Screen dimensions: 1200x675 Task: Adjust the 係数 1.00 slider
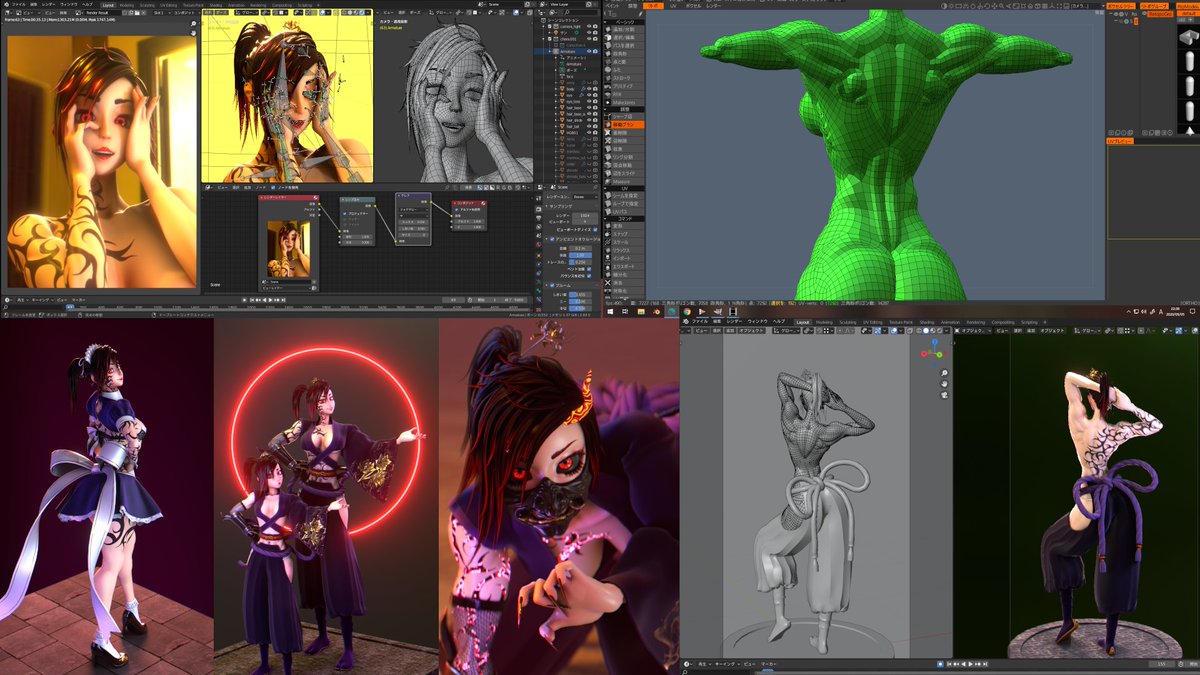[580, 255]
